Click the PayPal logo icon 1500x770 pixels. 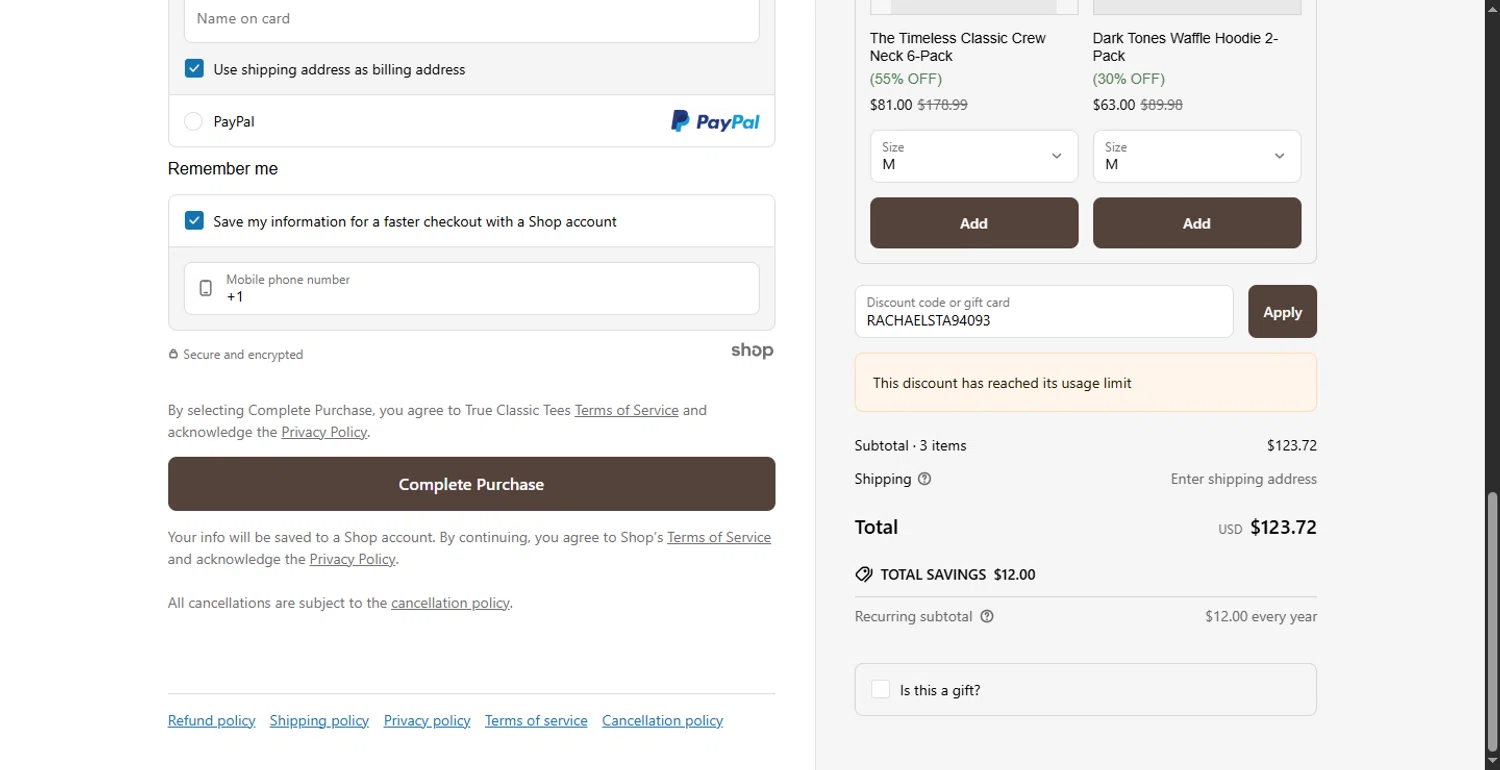point(715,122)
